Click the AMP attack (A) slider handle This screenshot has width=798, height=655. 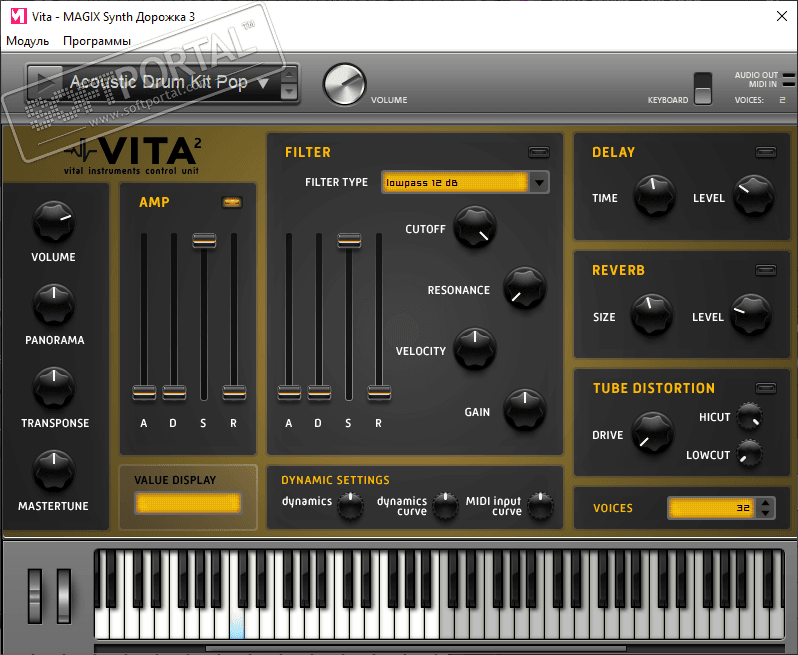144,392
